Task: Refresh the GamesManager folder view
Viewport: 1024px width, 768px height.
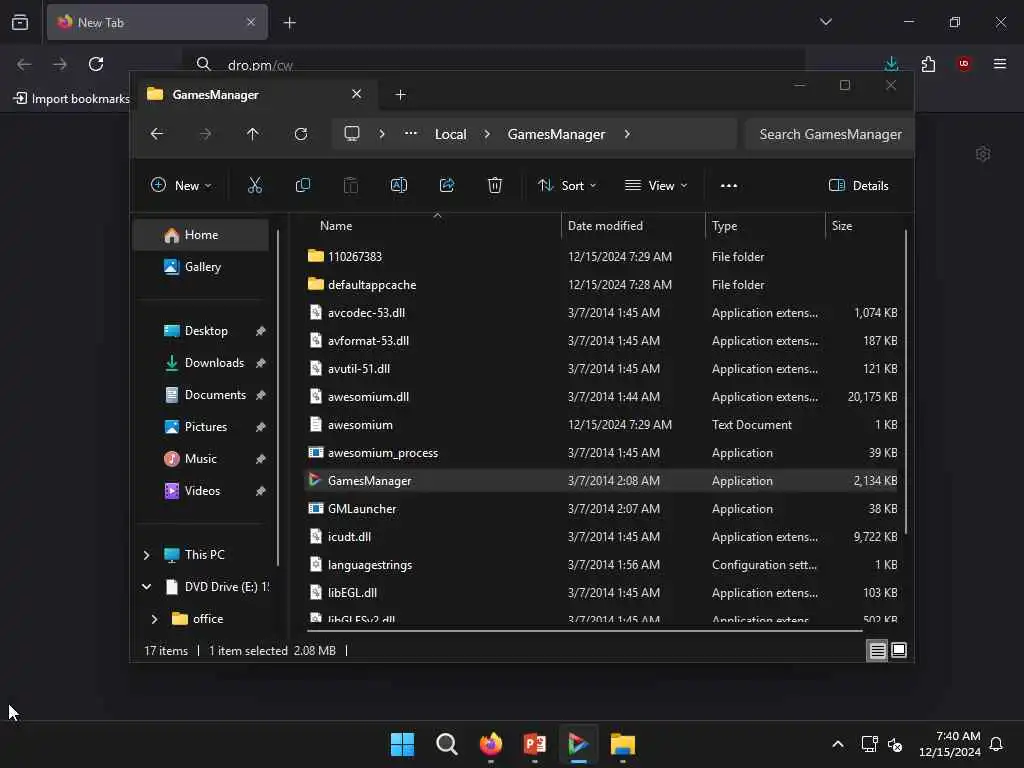Action: [300, 134]
